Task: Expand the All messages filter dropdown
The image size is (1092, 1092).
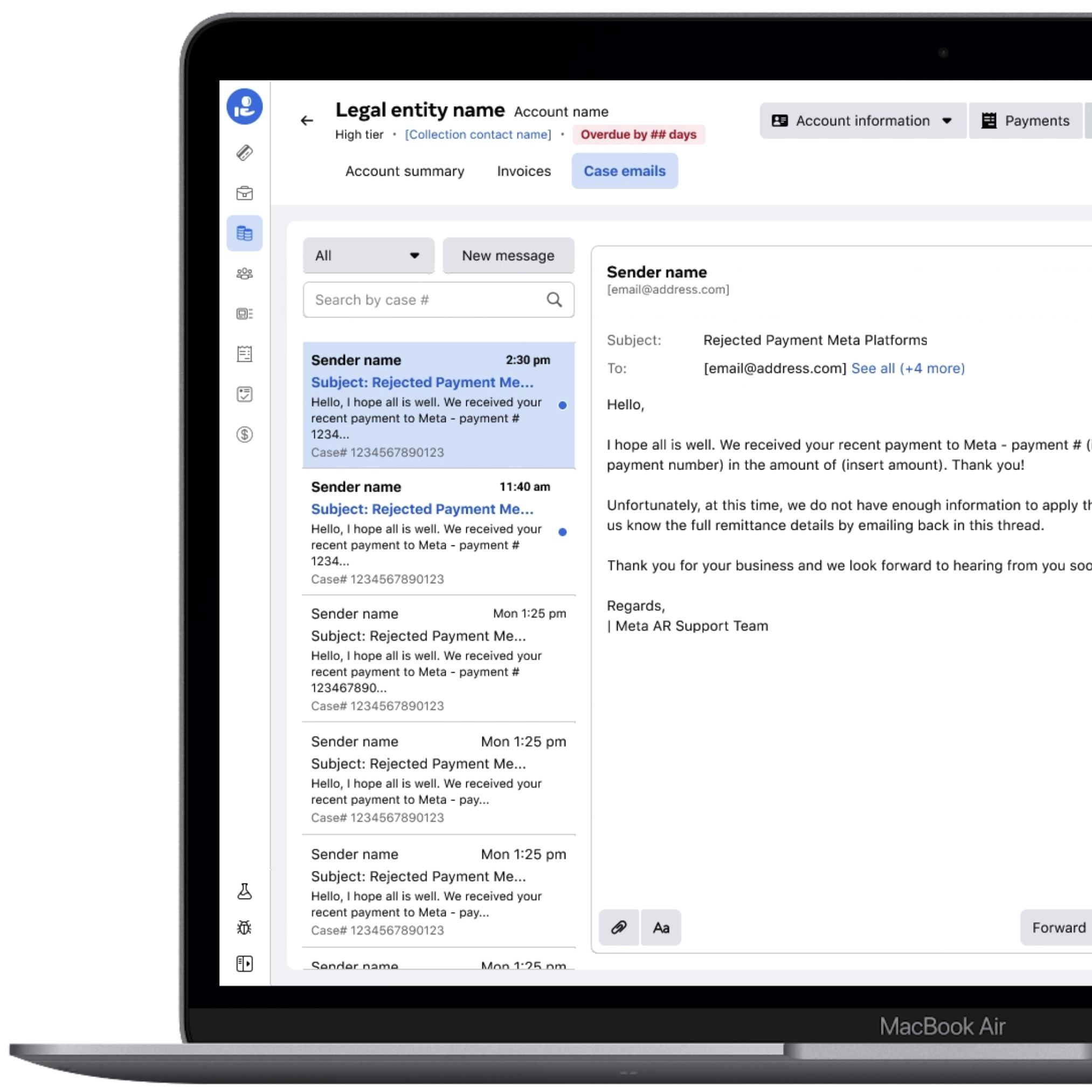Action: (368, 255)
